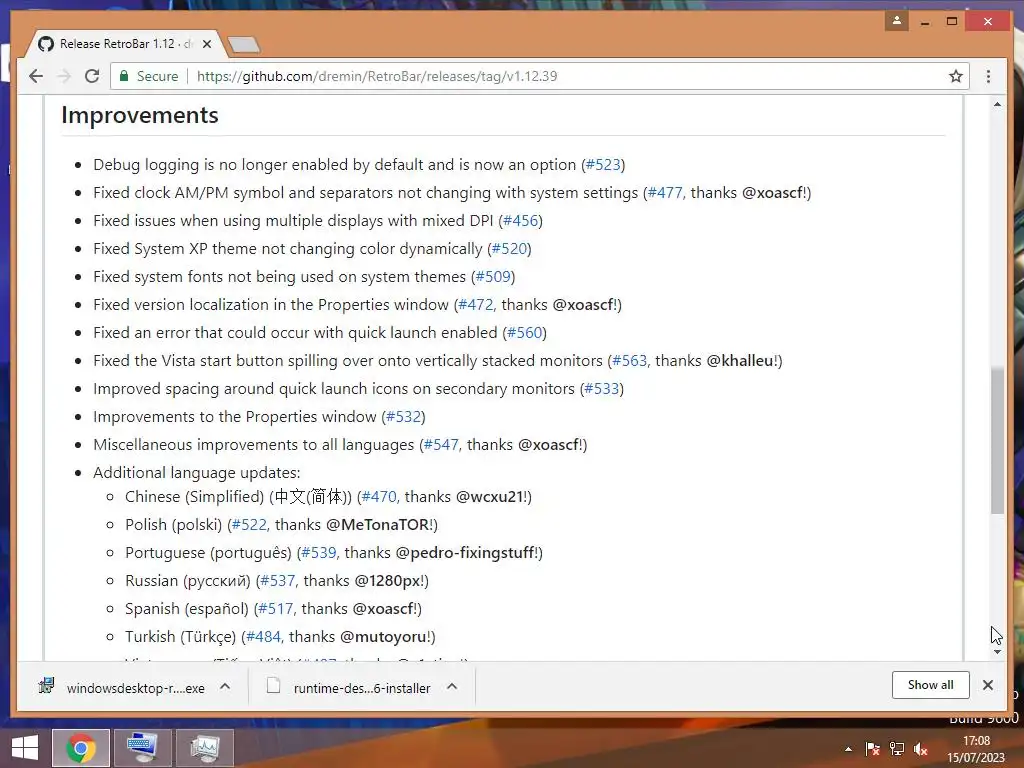Click the muted volume tray icon

(921, 749)
